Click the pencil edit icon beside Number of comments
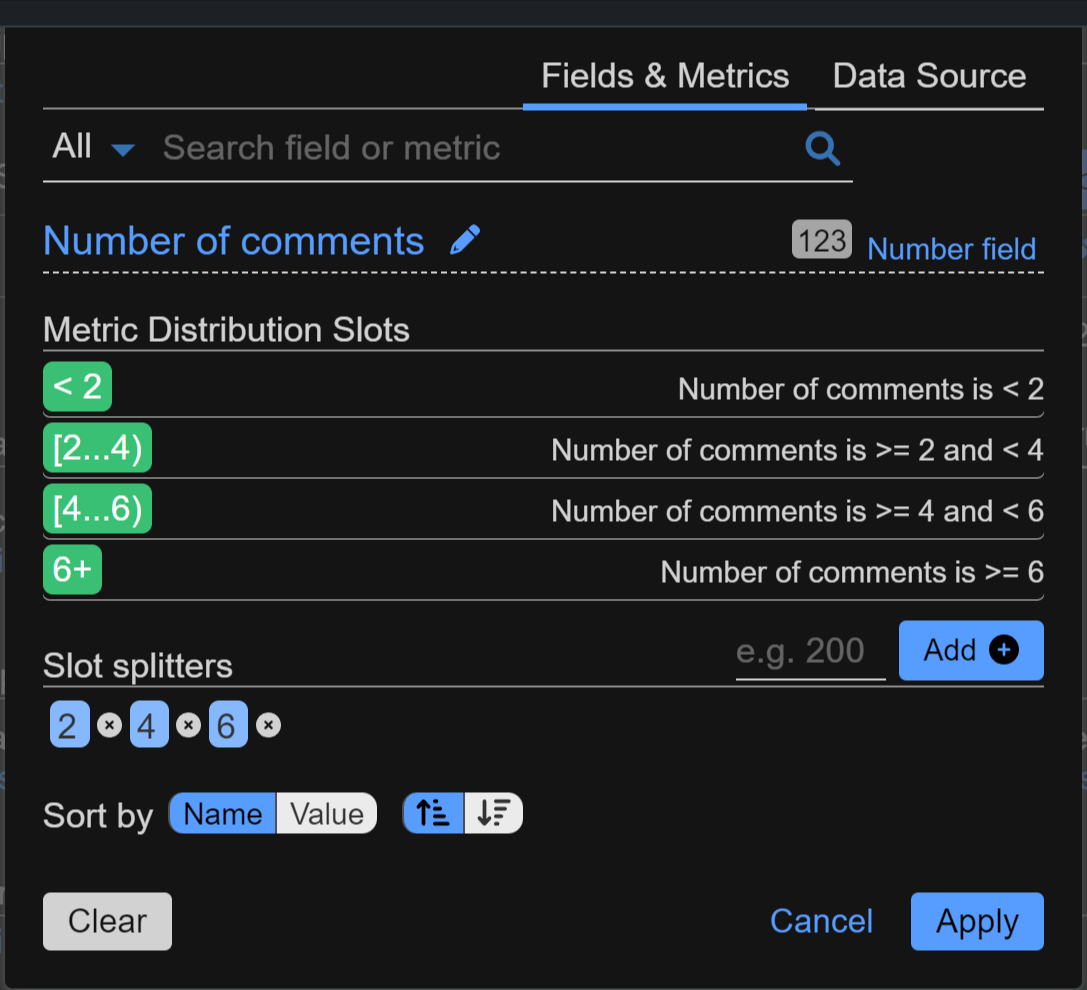 (464, 240)
